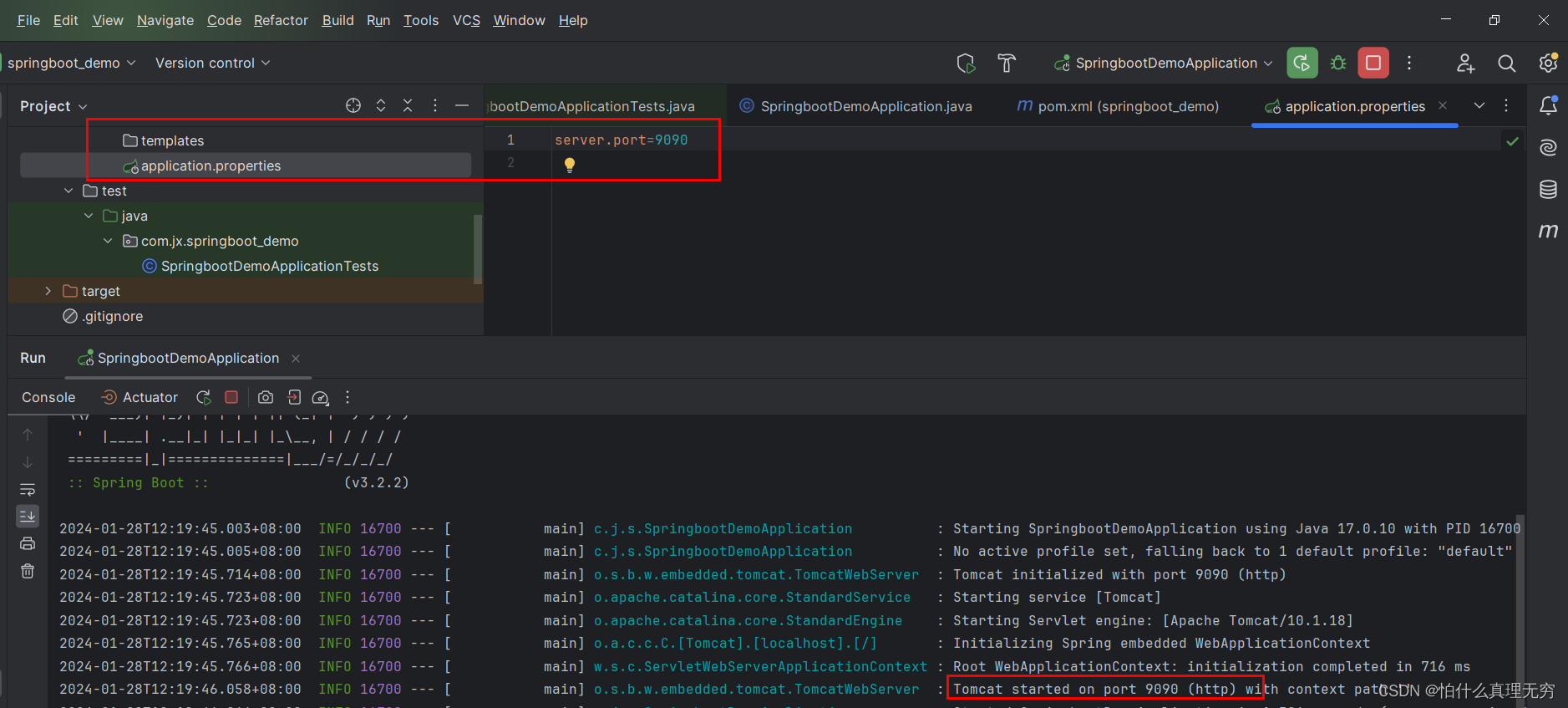The image size is (1568, 708).
Task: Select the templates folder in tree
Action: point(164,140)
